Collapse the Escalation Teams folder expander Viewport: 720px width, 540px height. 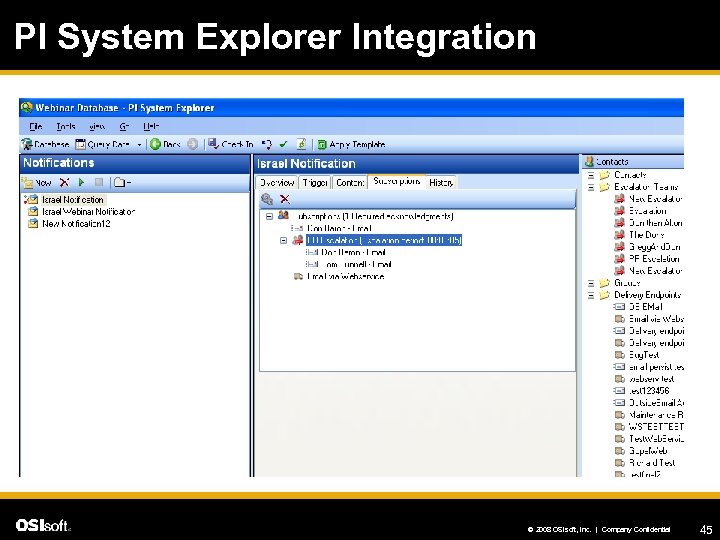[x=591, y=187]
